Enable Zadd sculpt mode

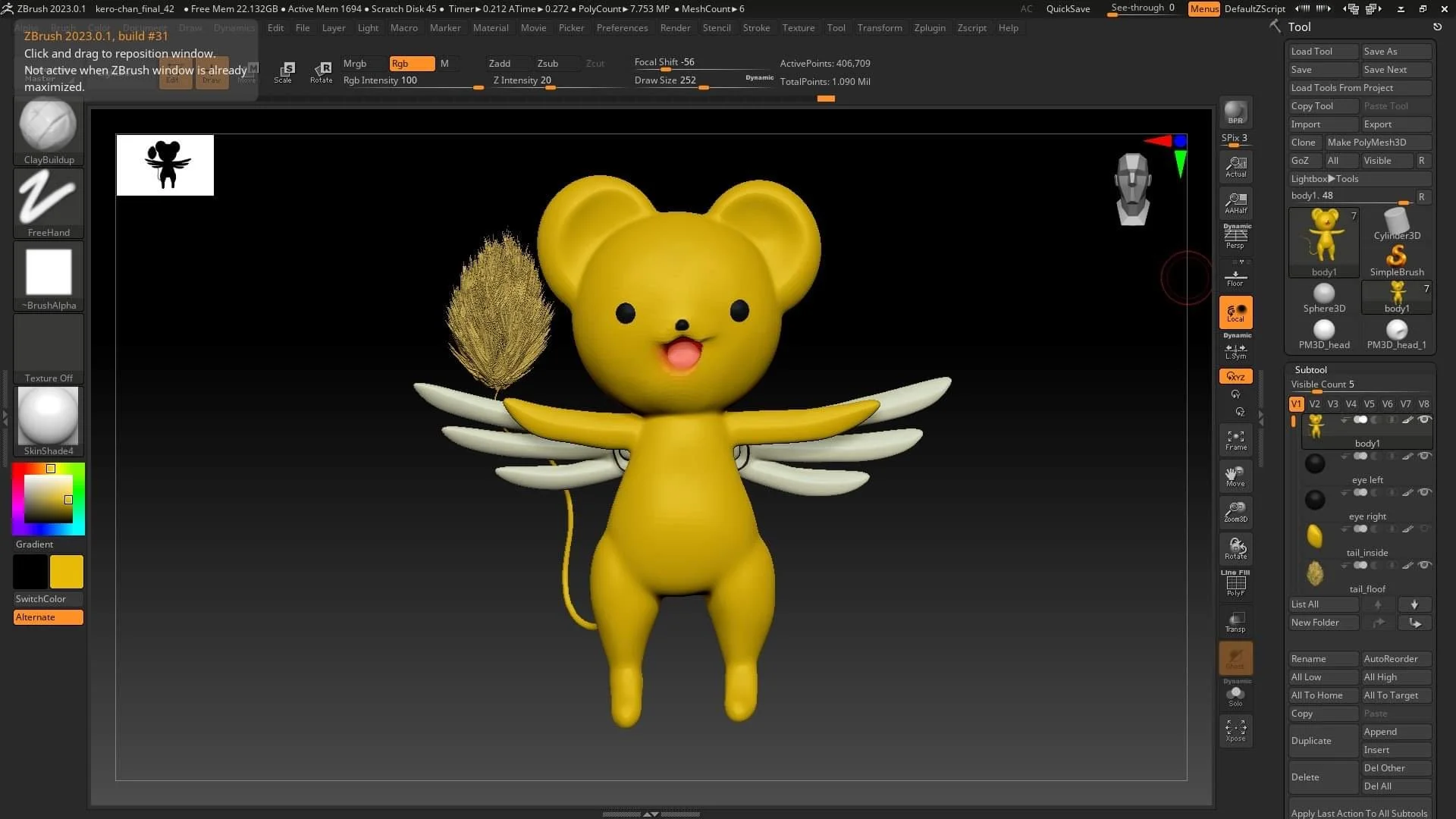click(499, 64)
